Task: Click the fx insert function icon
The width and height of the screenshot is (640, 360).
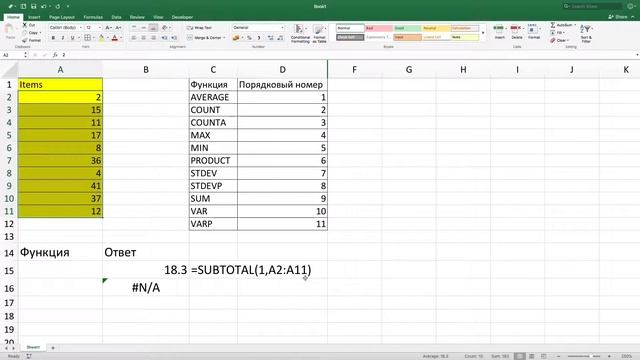Action: coord(55,55)
